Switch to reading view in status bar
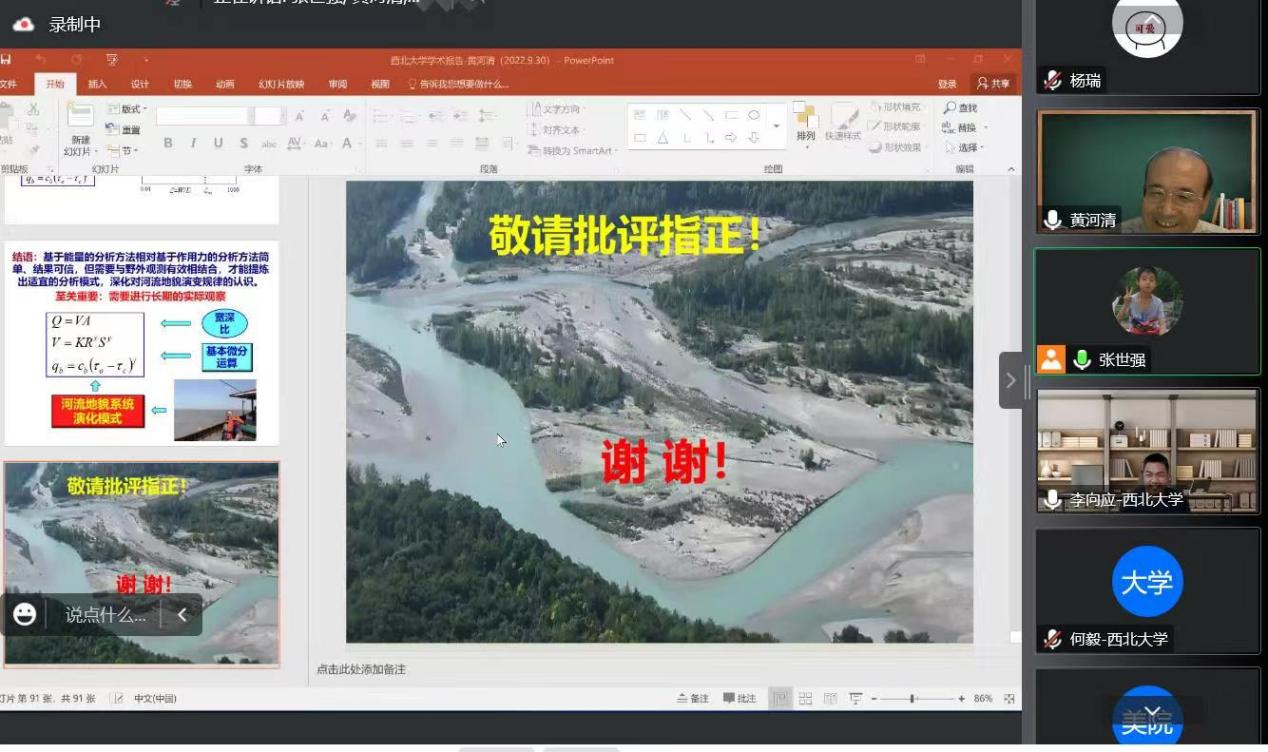Image resolution: width=1268 pixels, height=752 pixels. coord(830,698)
